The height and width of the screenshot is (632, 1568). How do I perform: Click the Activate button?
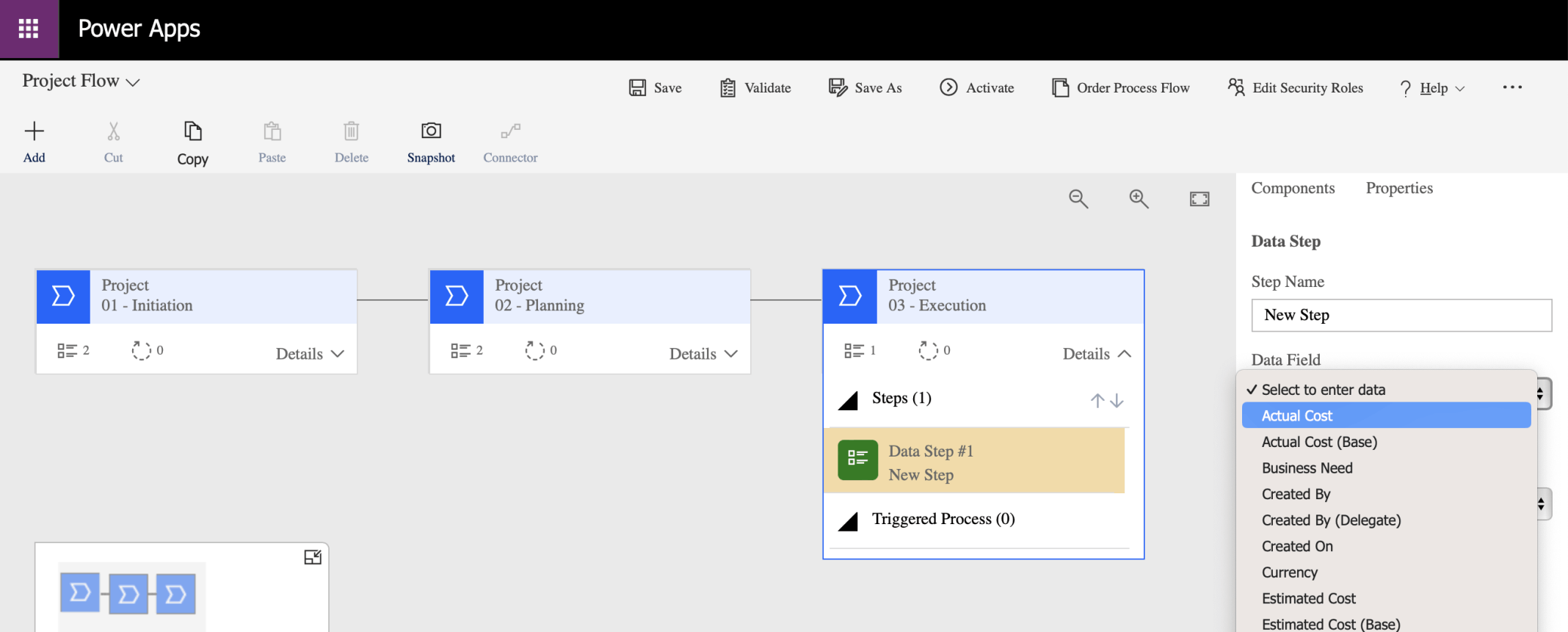[x=977, y=88]
